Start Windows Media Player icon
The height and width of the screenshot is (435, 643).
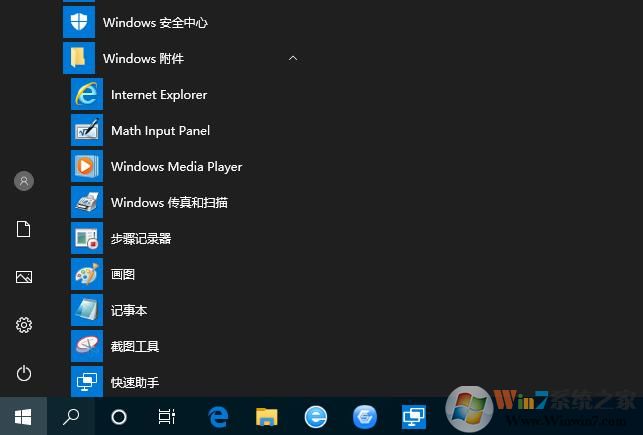click(87, 166)
